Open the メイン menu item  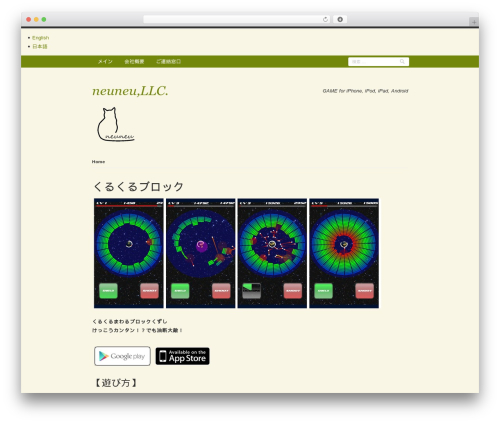pos(105,62)
